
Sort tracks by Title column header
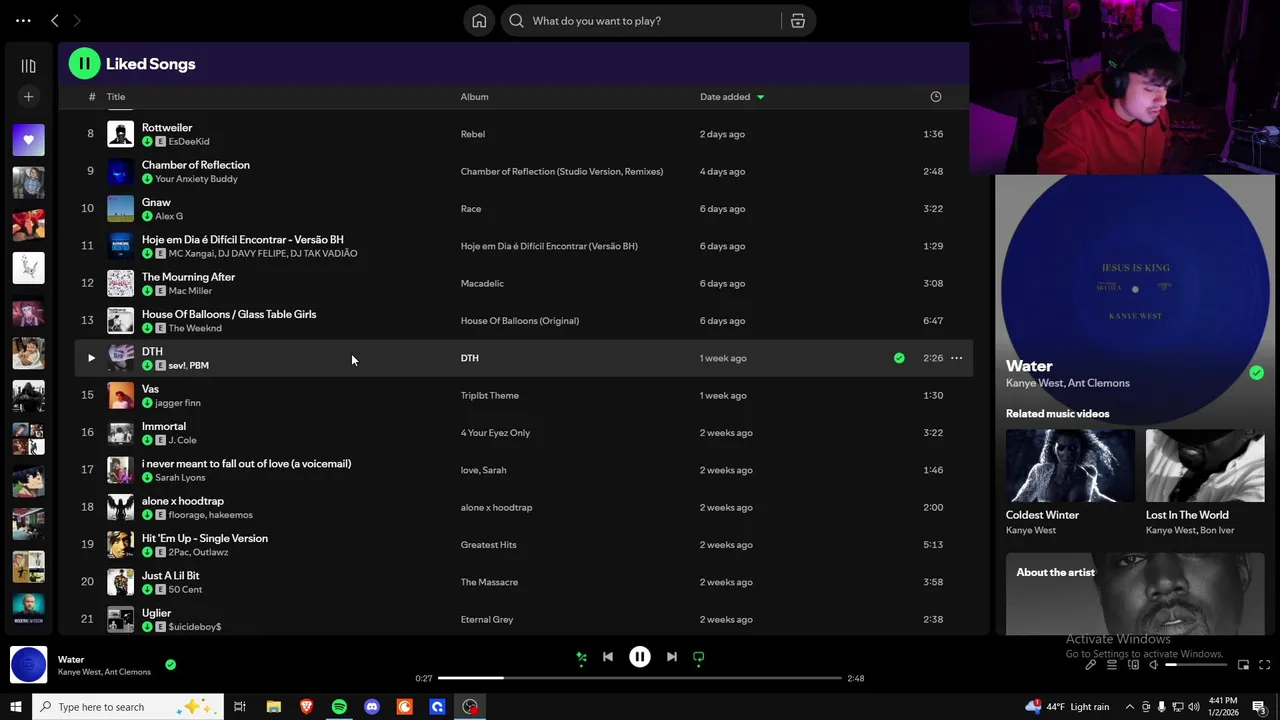pyautogui.click(x=116, y=97)
